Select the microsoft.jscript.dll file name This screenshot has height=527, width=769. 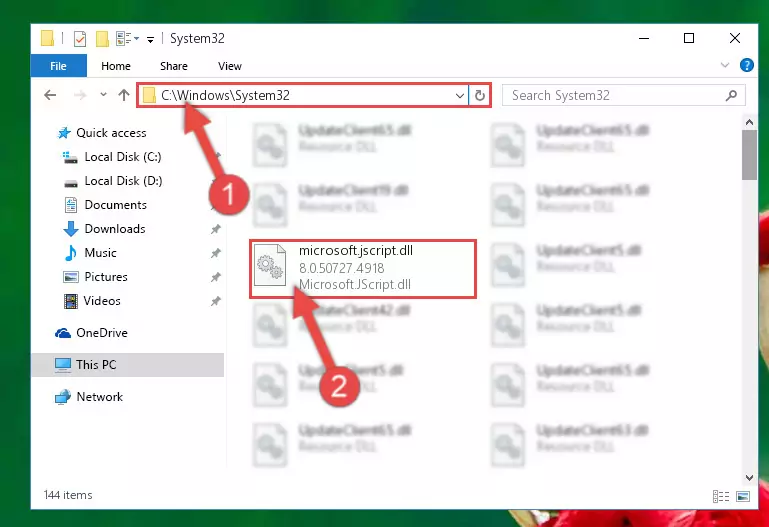(x=356, y=251)
